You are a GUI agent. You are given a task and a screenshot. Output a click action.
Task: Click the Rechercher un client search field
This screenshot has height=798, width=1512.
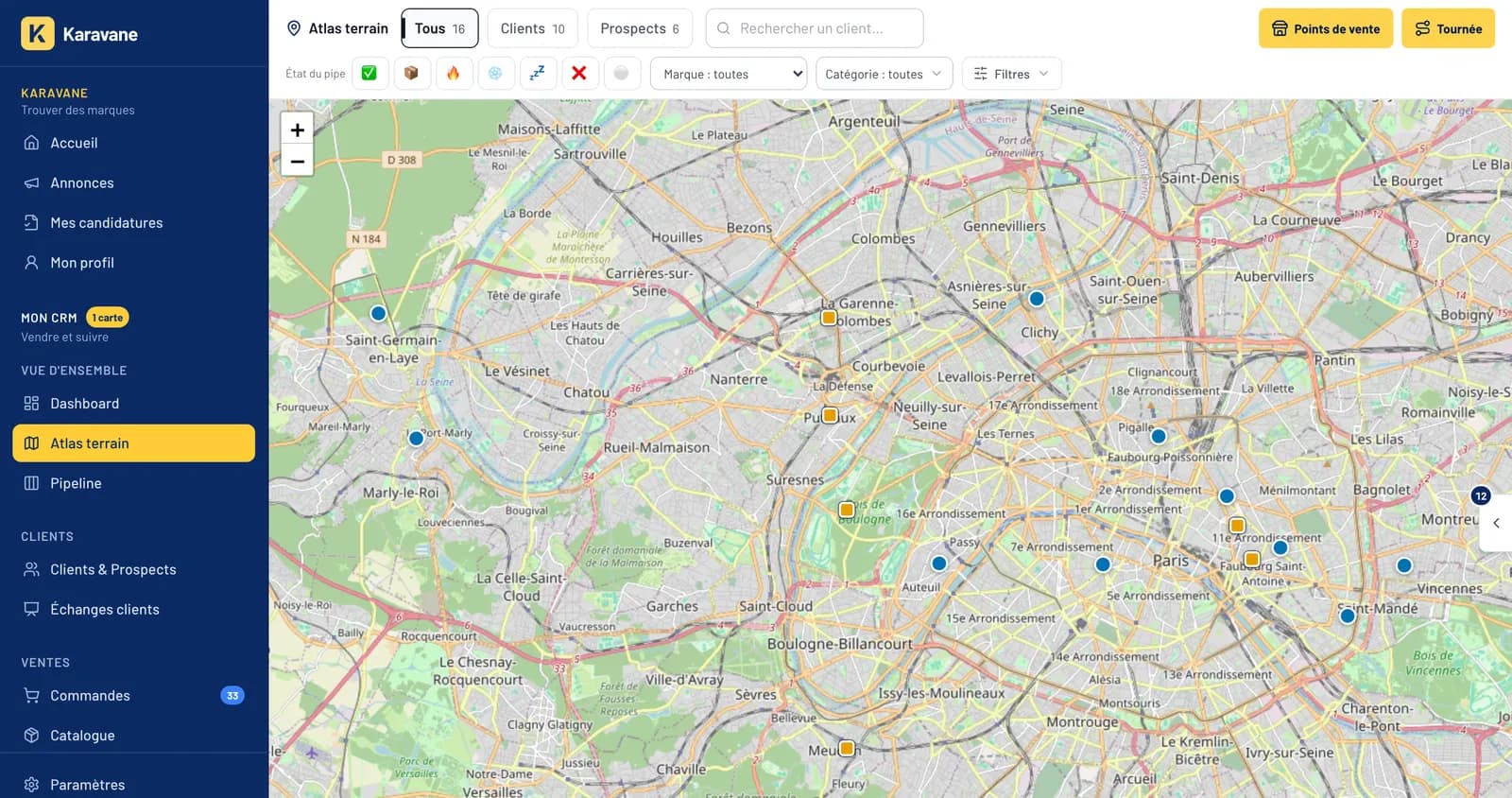[815, 28]
